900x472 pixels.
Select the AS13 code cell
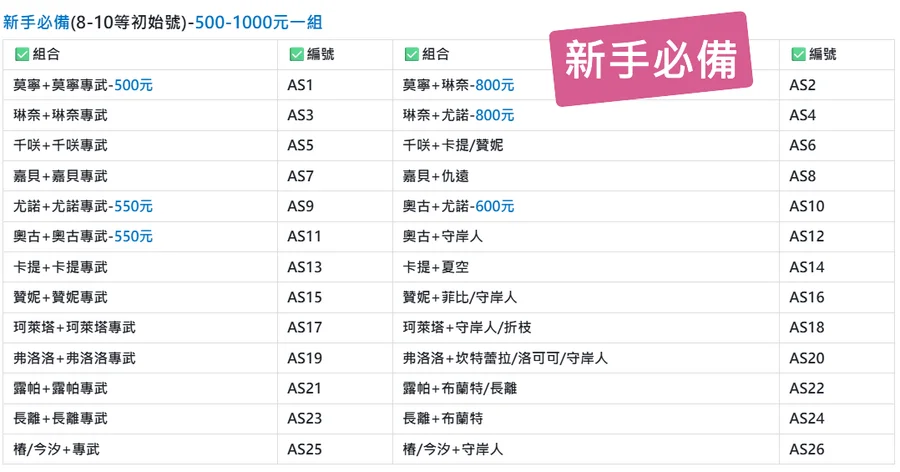click(x=304, y=267)
